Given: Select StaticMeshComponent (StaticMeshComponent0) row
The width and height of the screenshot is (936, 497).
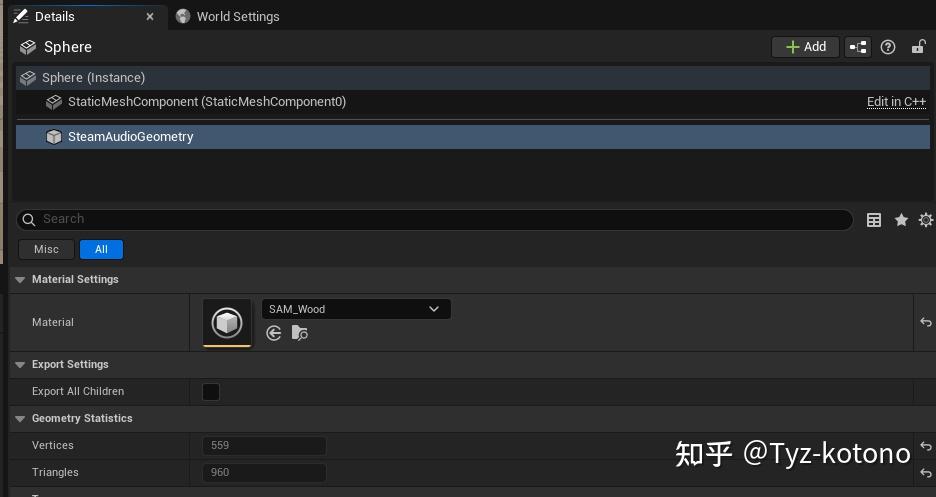Looking at the screenshot, I should [473, 102].
